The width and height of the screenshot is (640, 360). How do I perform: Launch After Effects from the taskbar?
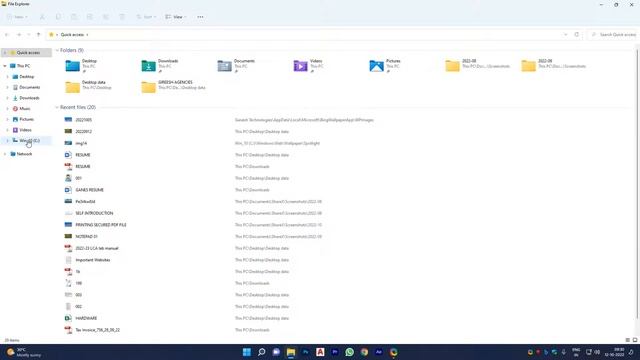point(379,352)
